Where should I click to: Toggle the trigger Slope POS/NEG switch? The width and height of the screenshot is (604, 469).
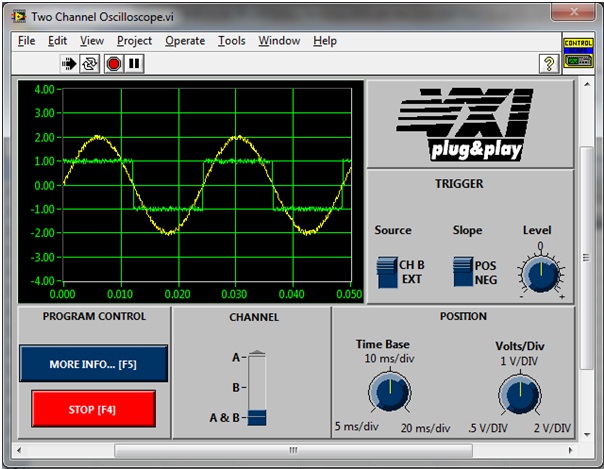(462, 271)
